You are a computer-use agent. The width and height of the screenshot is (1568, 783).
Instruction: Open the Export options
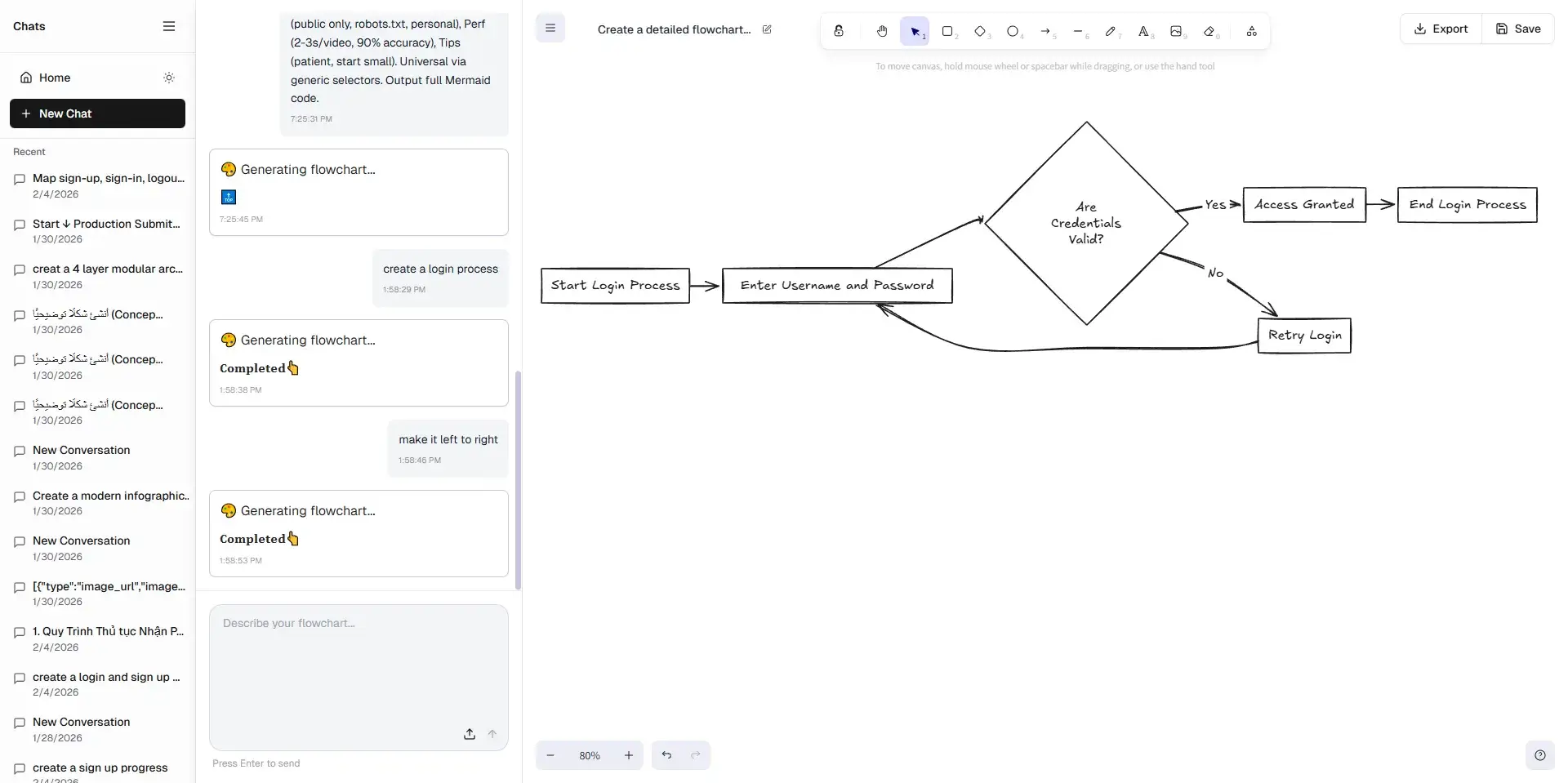1441,29
